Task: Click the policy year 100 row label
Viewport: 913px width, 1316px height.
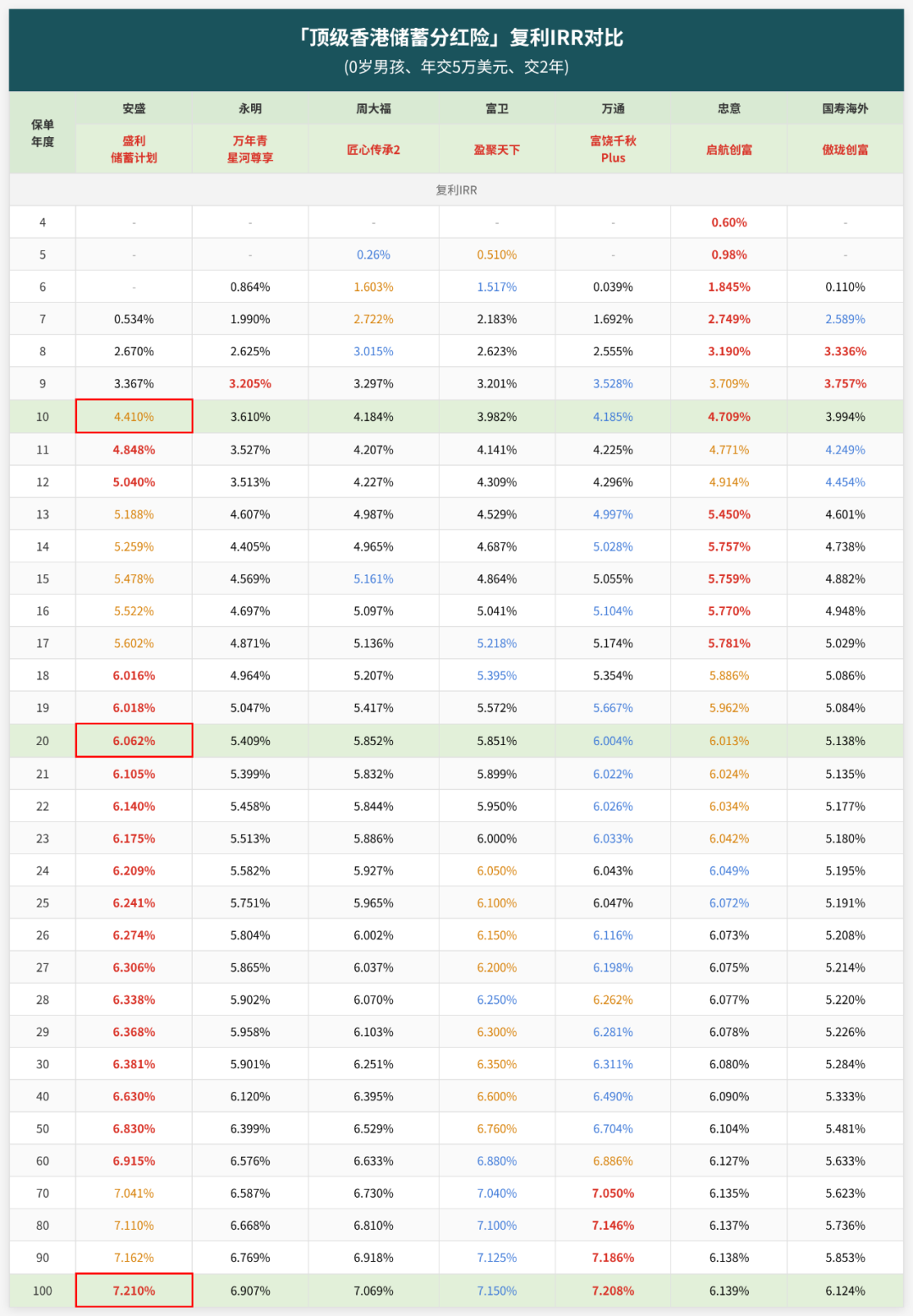Action: [42, 1291]
